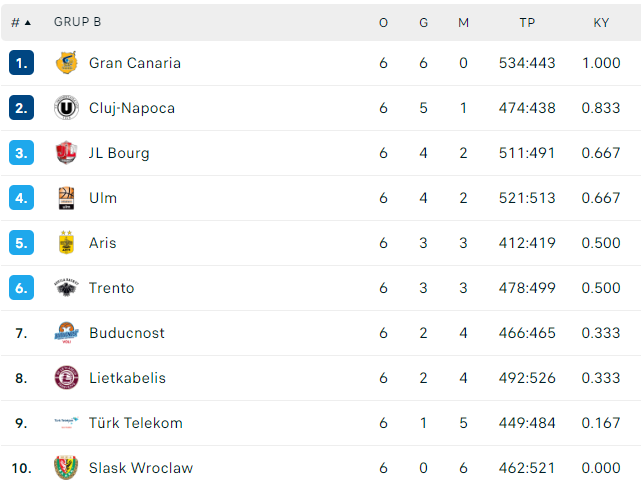The image size is (641, 490).
Task: Click the light blue position 5 badge
Action: pyautogui.click(x=21, y=242)
